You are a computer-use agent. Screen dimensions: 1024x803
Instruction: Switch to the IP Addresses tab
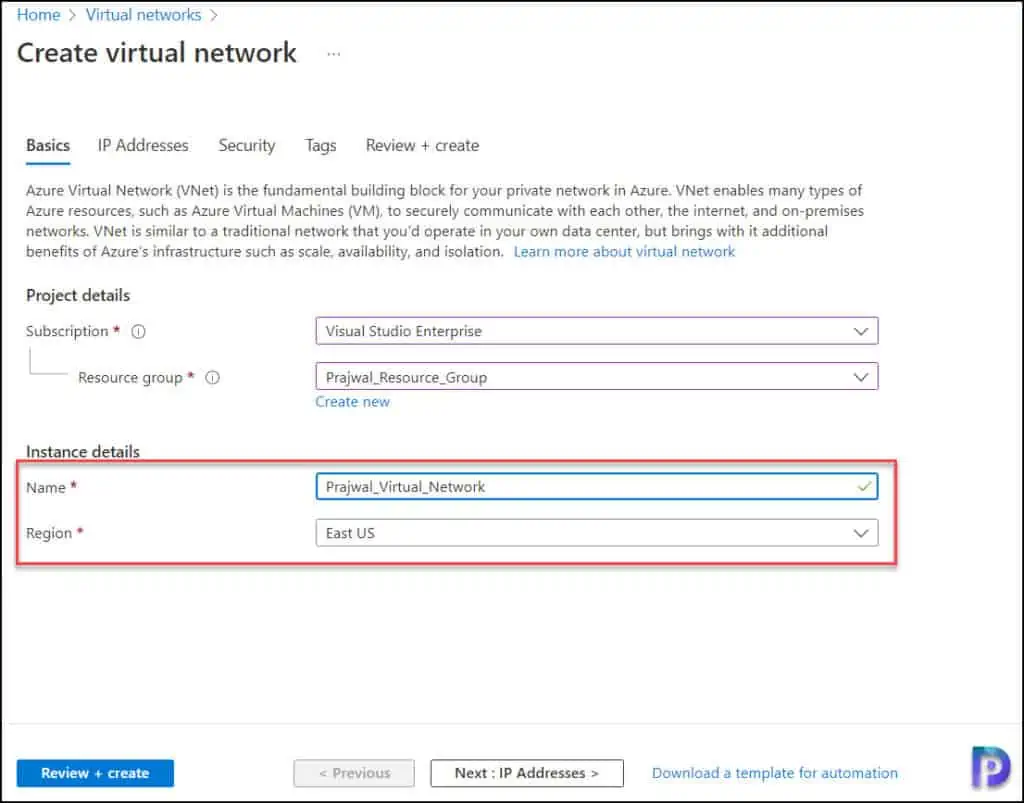(x=143, y=146)
